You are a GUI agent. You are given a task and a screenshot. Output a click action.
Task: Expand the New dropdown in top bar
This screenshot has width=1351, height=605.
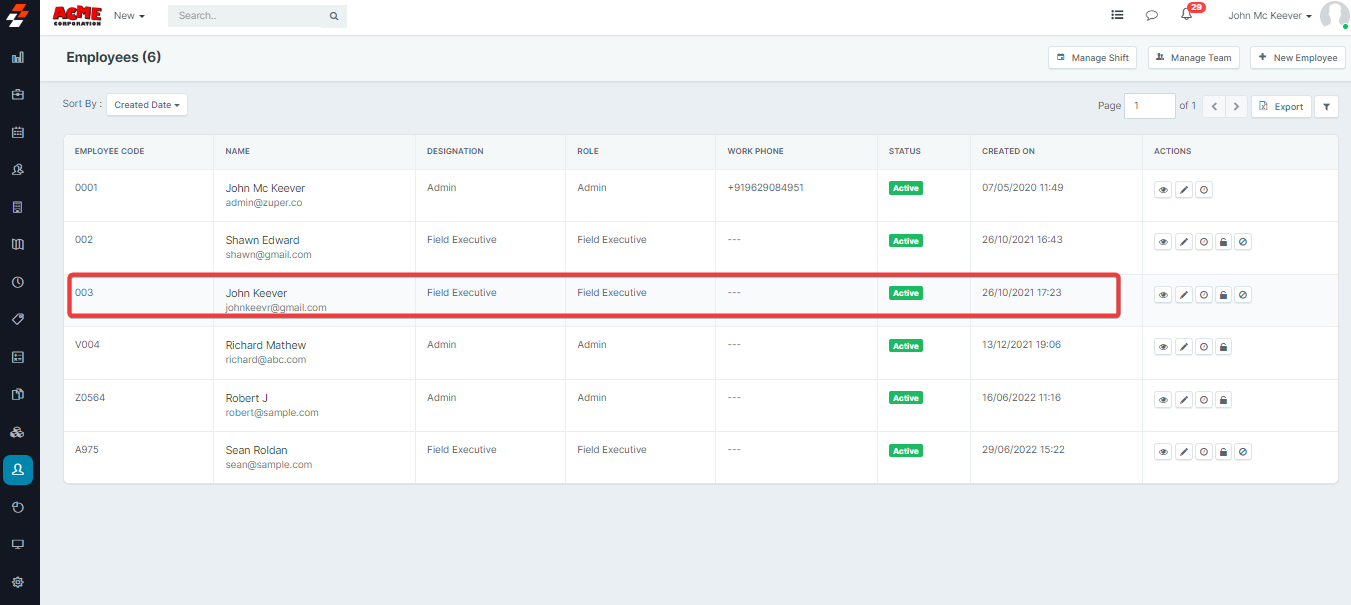click(x=129, y=16)
